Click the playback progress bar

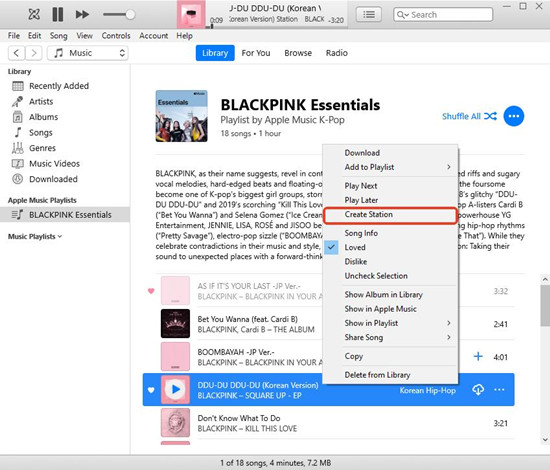coord(277,26)
